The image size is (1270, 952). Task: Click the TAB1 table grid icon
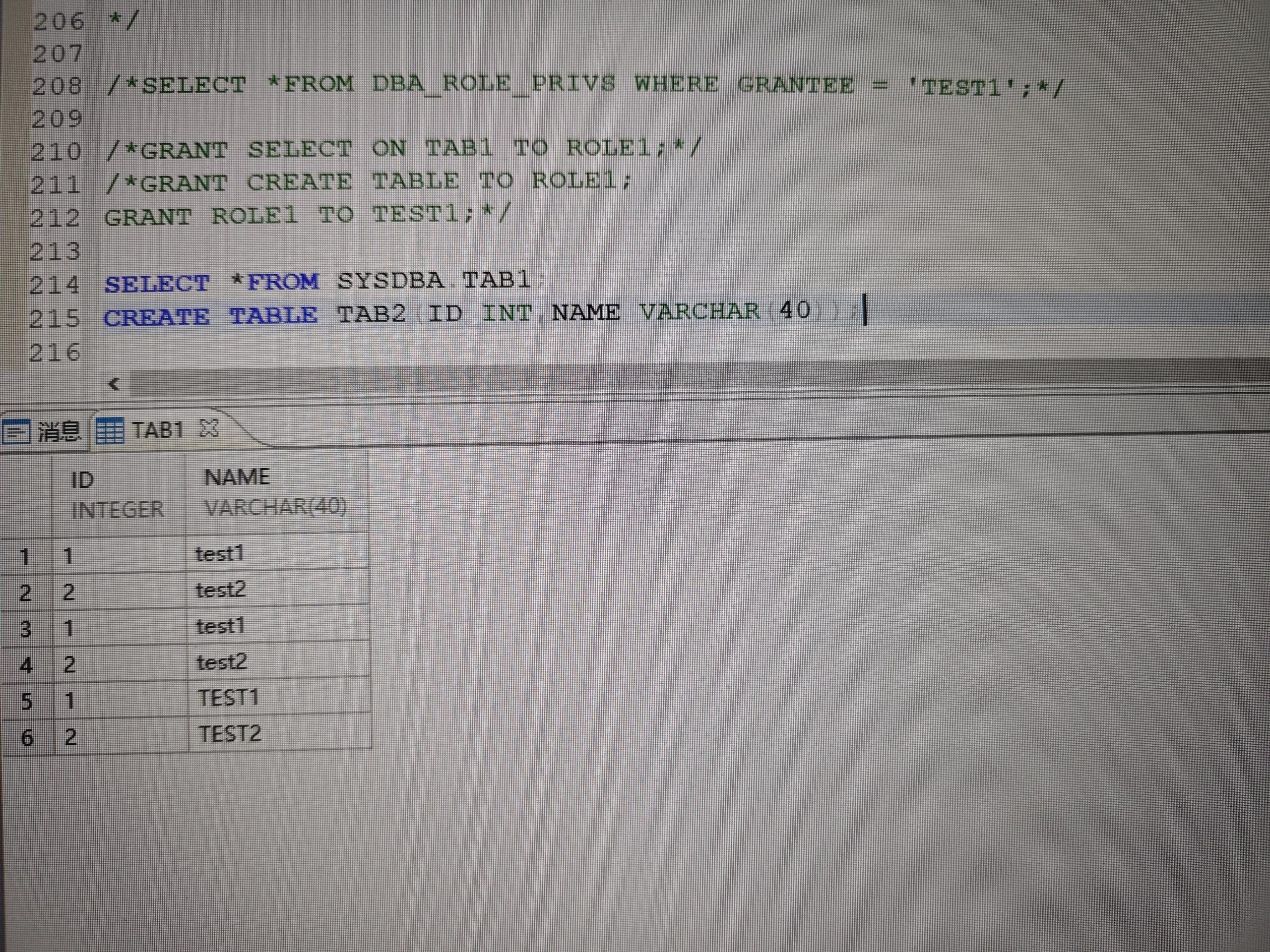coord(110,430)
